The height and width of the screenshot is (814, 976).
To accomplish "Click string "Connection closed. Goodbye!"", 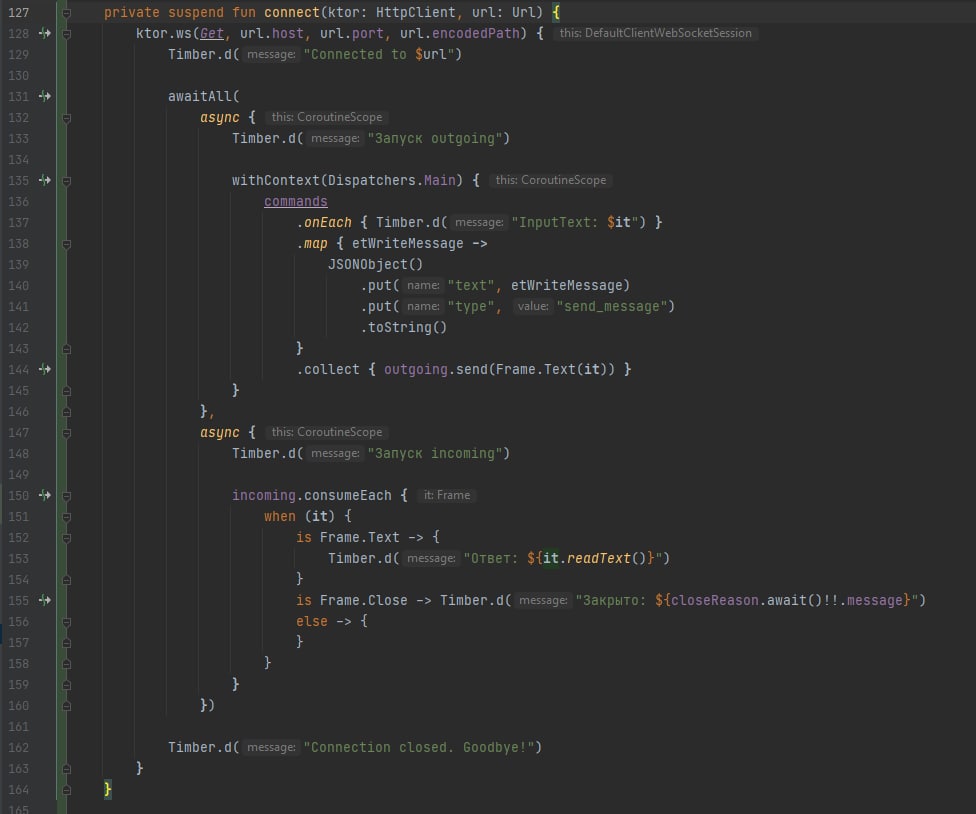I will tap(419, 747).
